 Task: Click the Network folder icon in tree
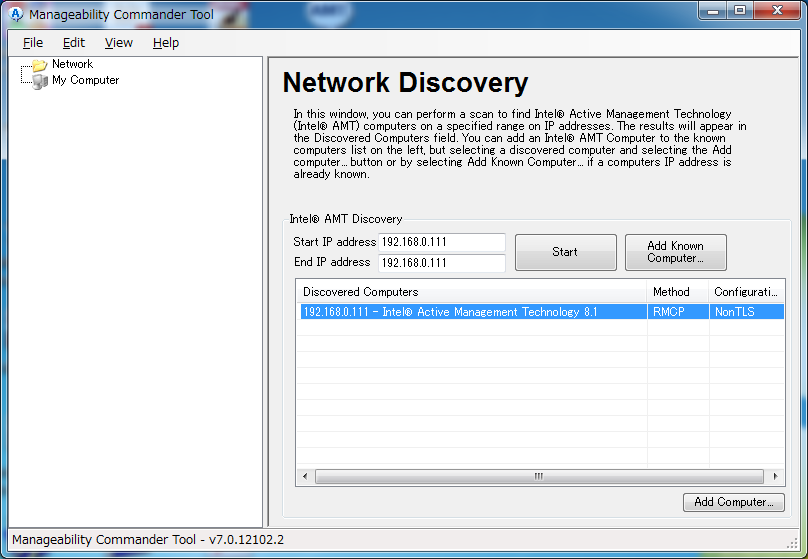point(40,65)
